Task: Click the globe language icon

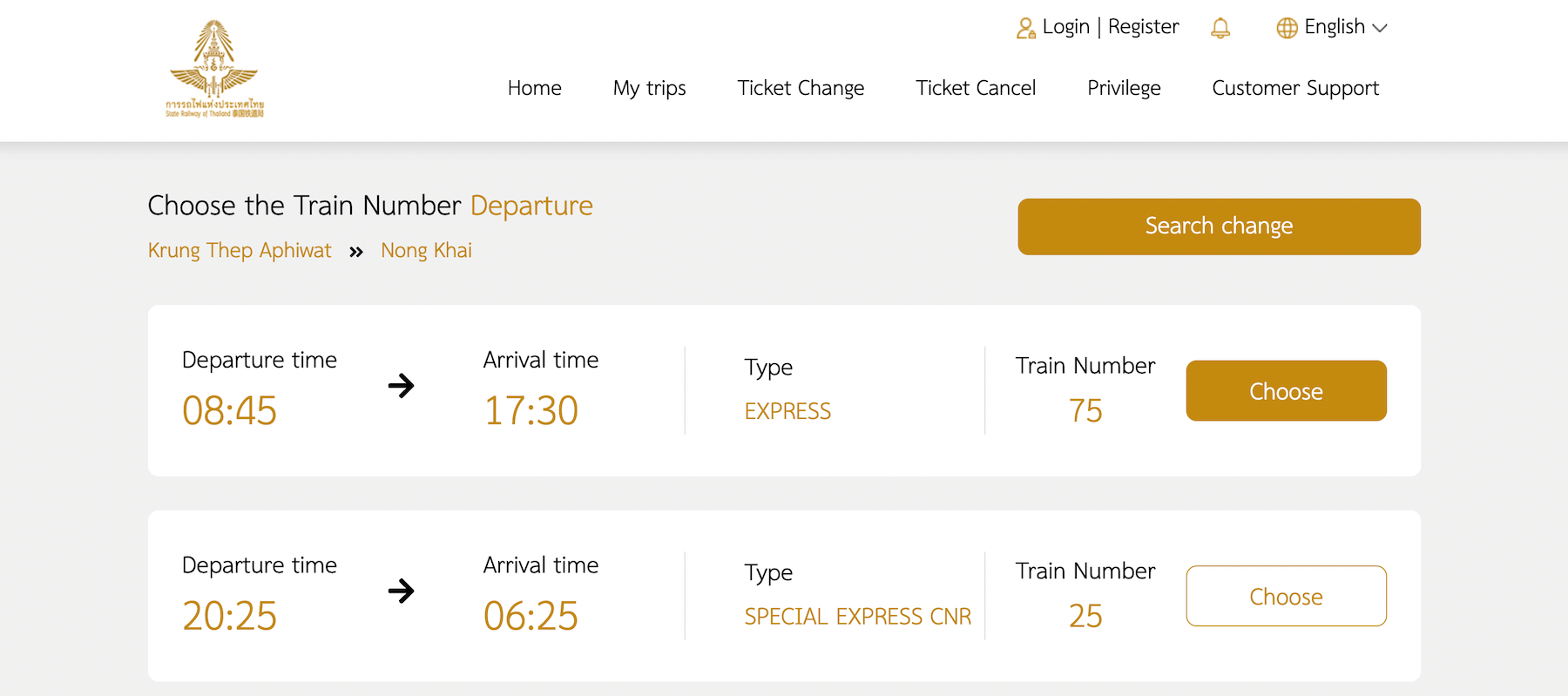Action: (x=1287, y=28)
